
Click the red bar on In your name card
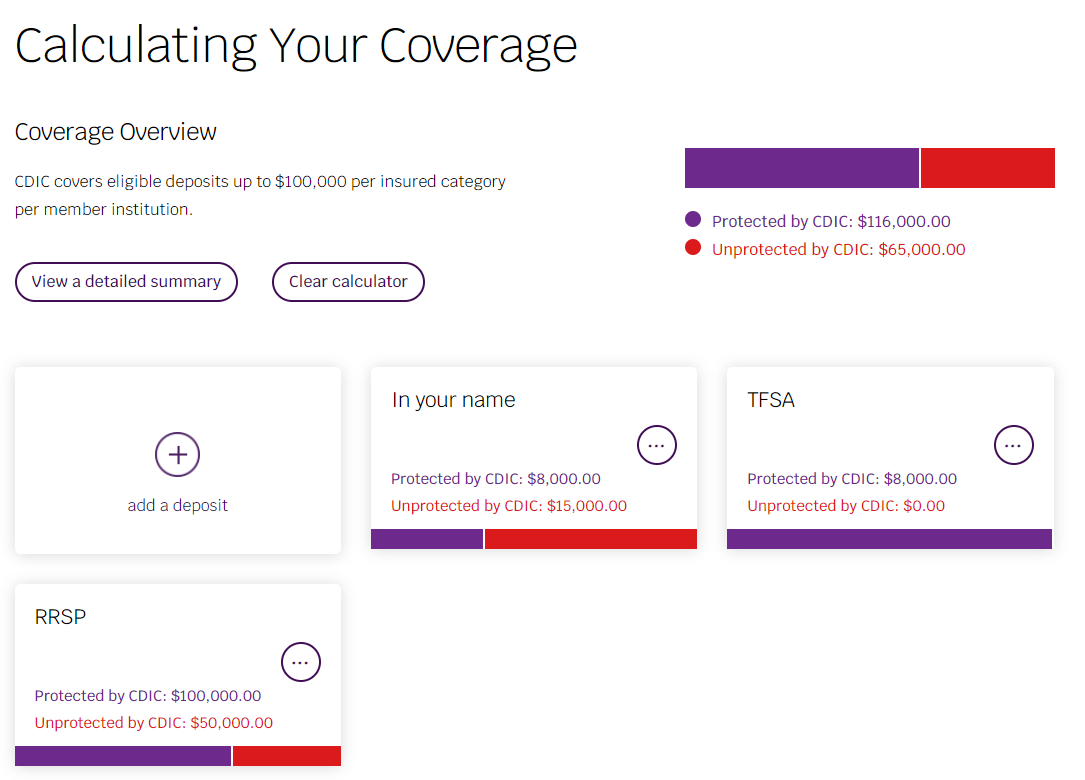click(590, 539)
